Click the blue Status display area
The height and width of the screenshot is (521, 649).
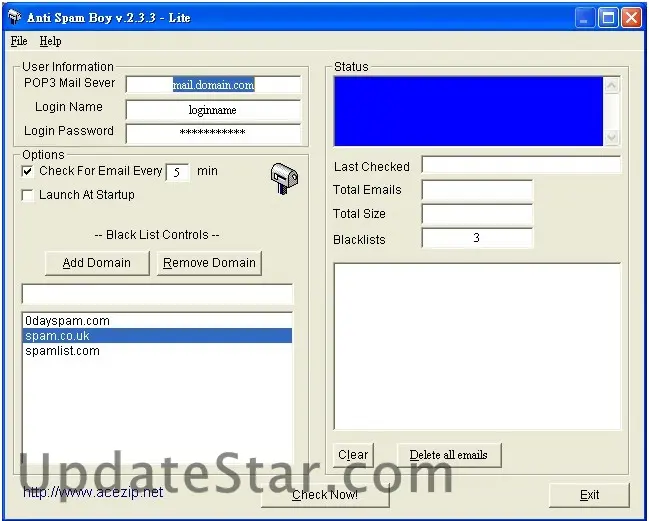[x=469, y=111]
